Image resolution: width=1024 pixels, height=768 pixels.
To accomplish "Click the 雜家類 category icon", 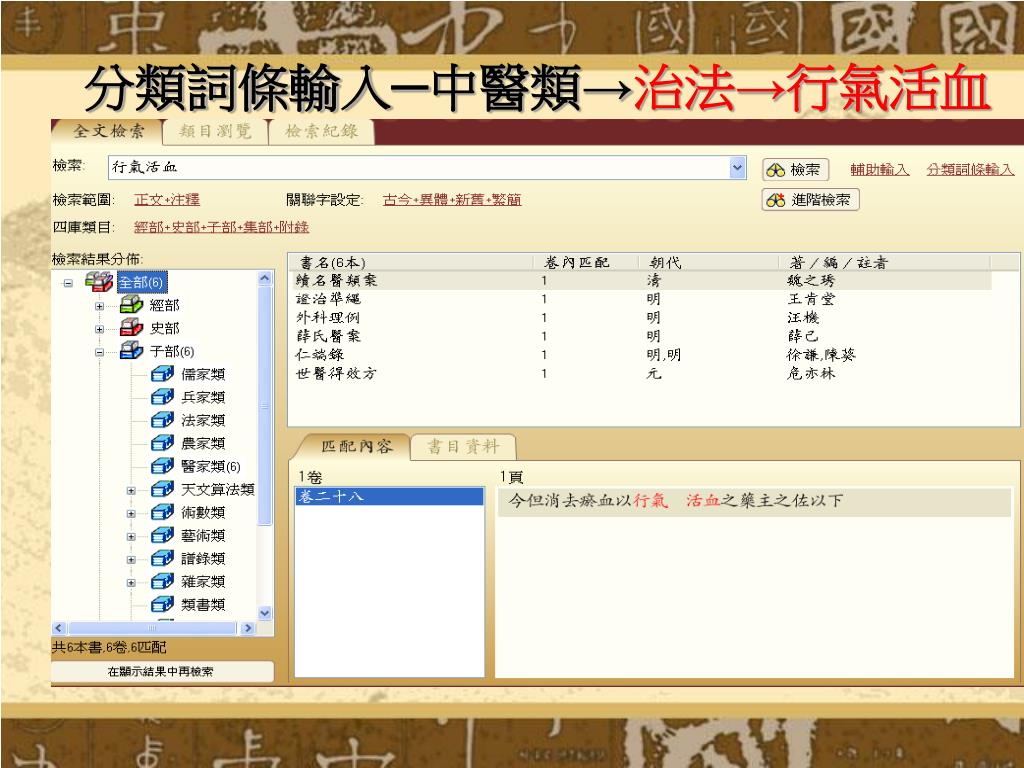I will [x=162, y=581].
